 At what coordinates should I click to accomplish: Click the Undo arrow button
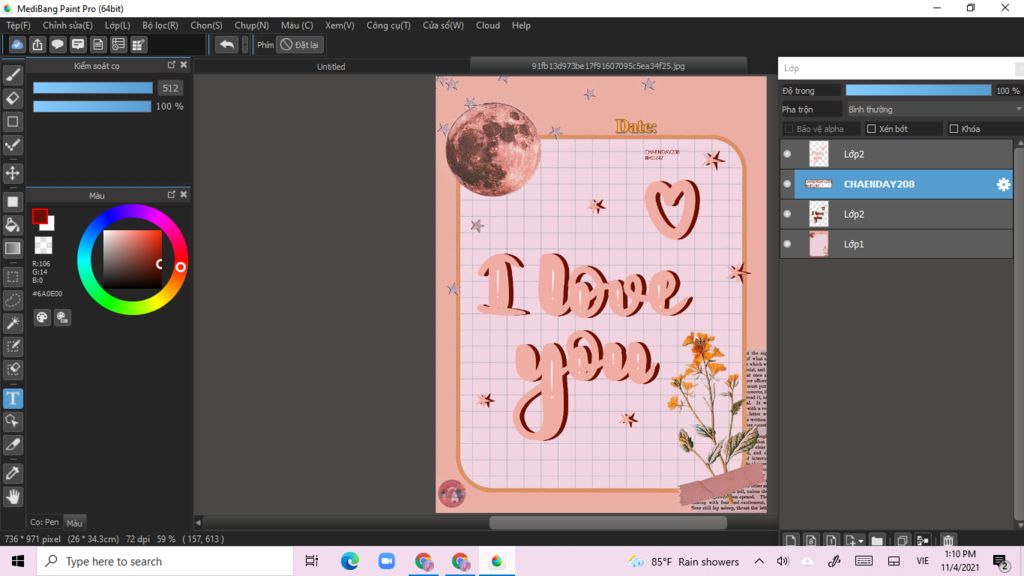coord(227,44)
